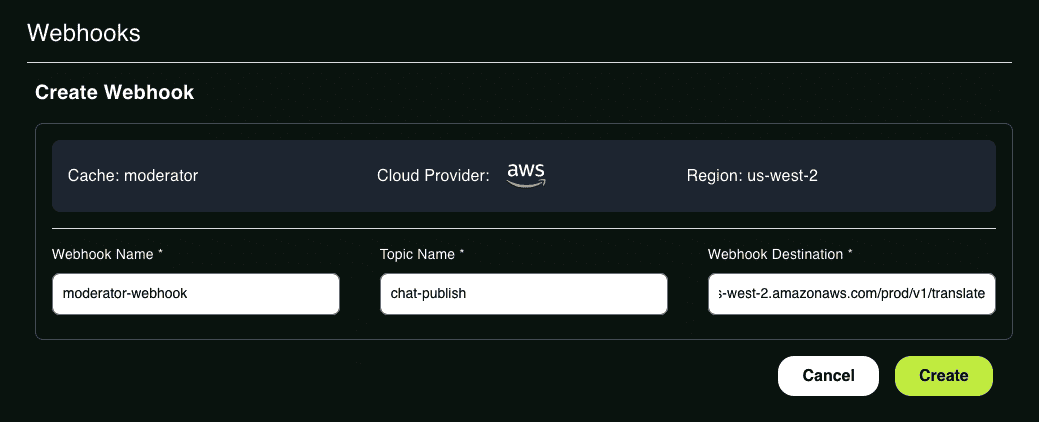This screenshot has width=1039, height=422.
Task: Click the Webhook Name label
Action: coord(103,254)
